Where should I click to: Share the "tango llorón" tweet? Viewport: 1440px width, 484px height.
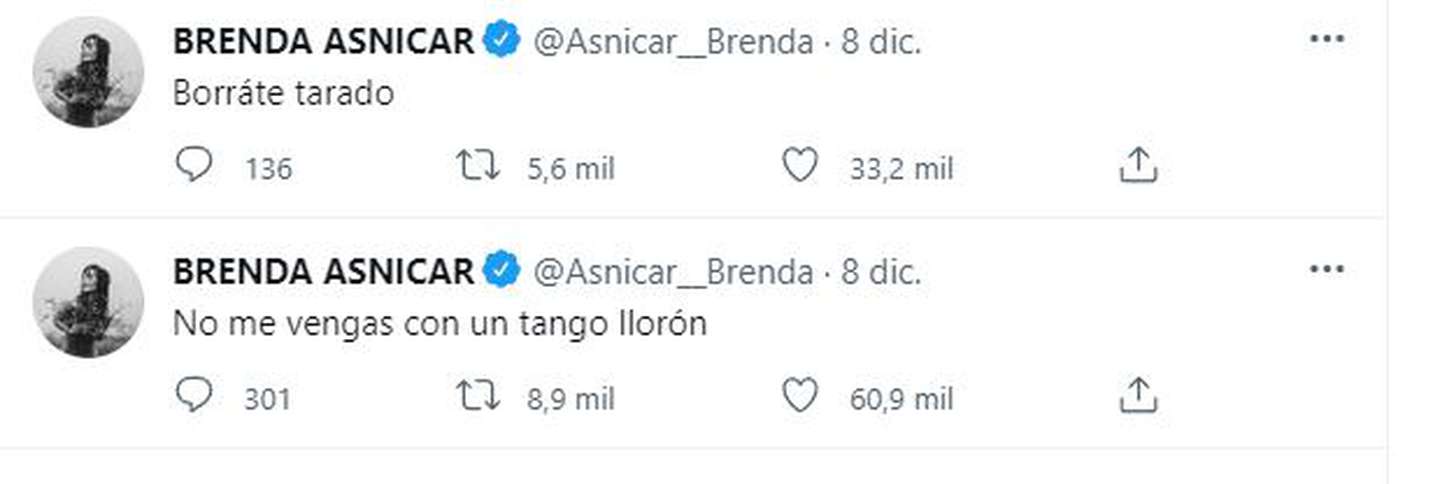coord(1137,397)
